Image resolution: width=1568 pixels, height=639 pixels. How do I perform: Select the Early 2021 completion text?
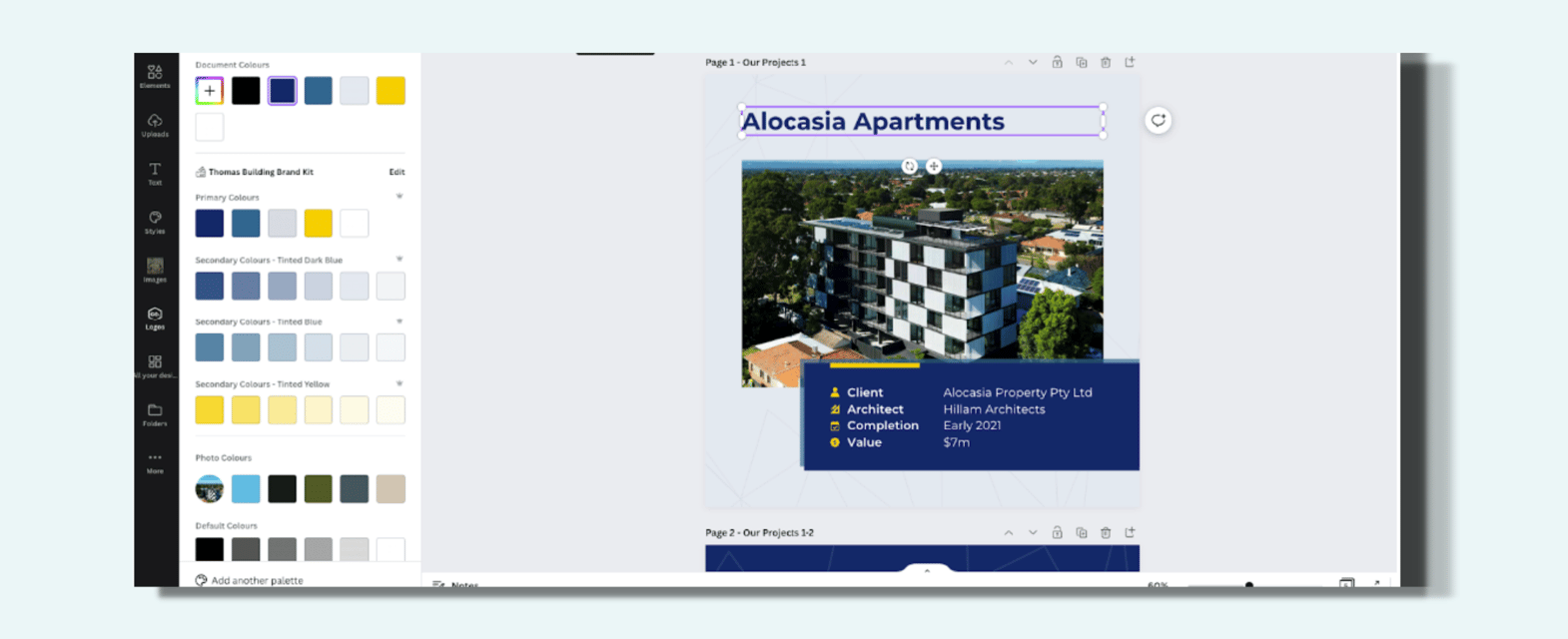click(972, 425)
